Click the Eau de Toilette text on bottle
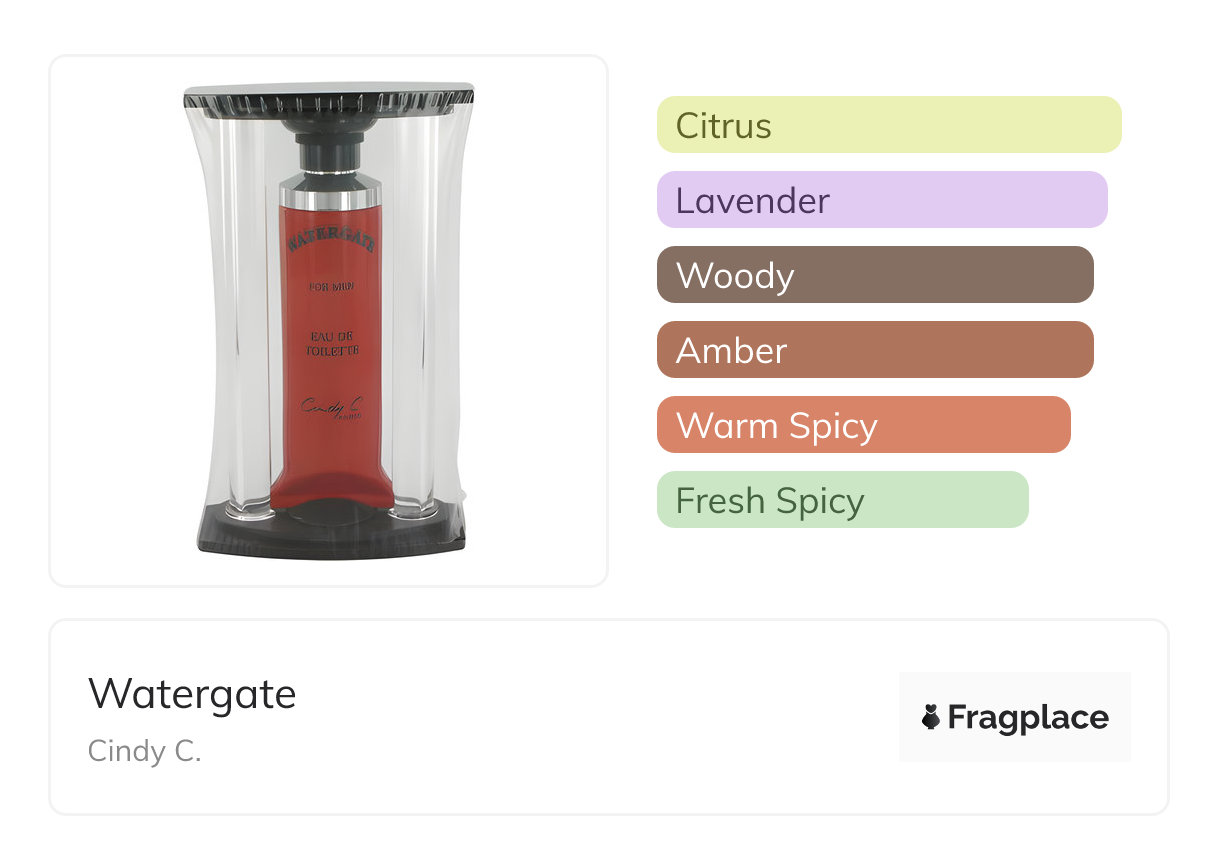Viewport: 1218px width, 864px height. pyautogui.click(x=330, y=343)
